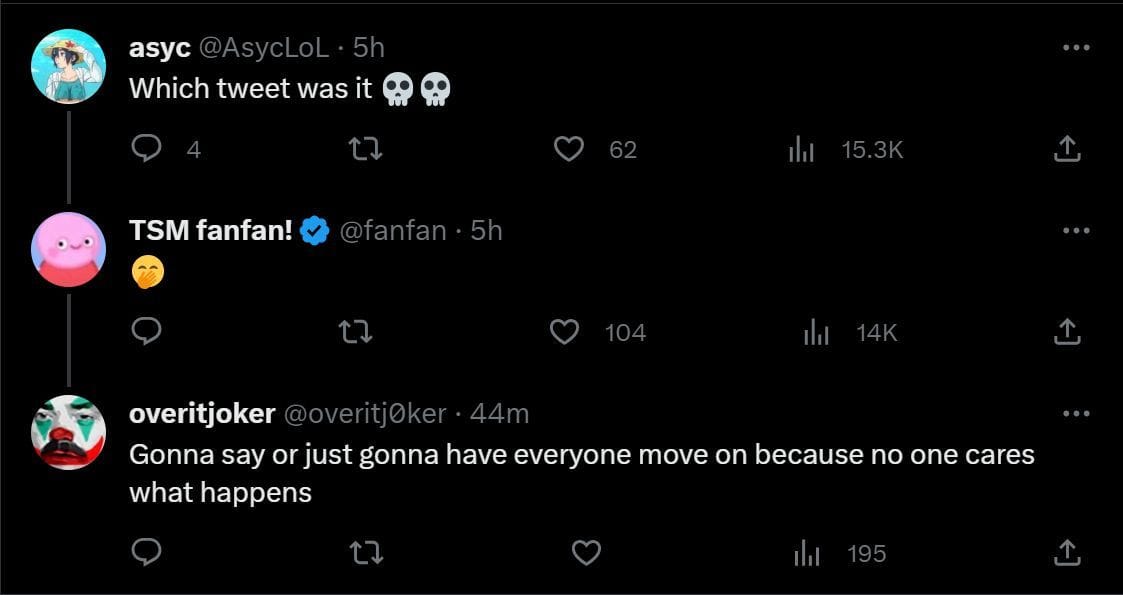Open more options on overitjoker's tweet

click(x=1075, y=412)
